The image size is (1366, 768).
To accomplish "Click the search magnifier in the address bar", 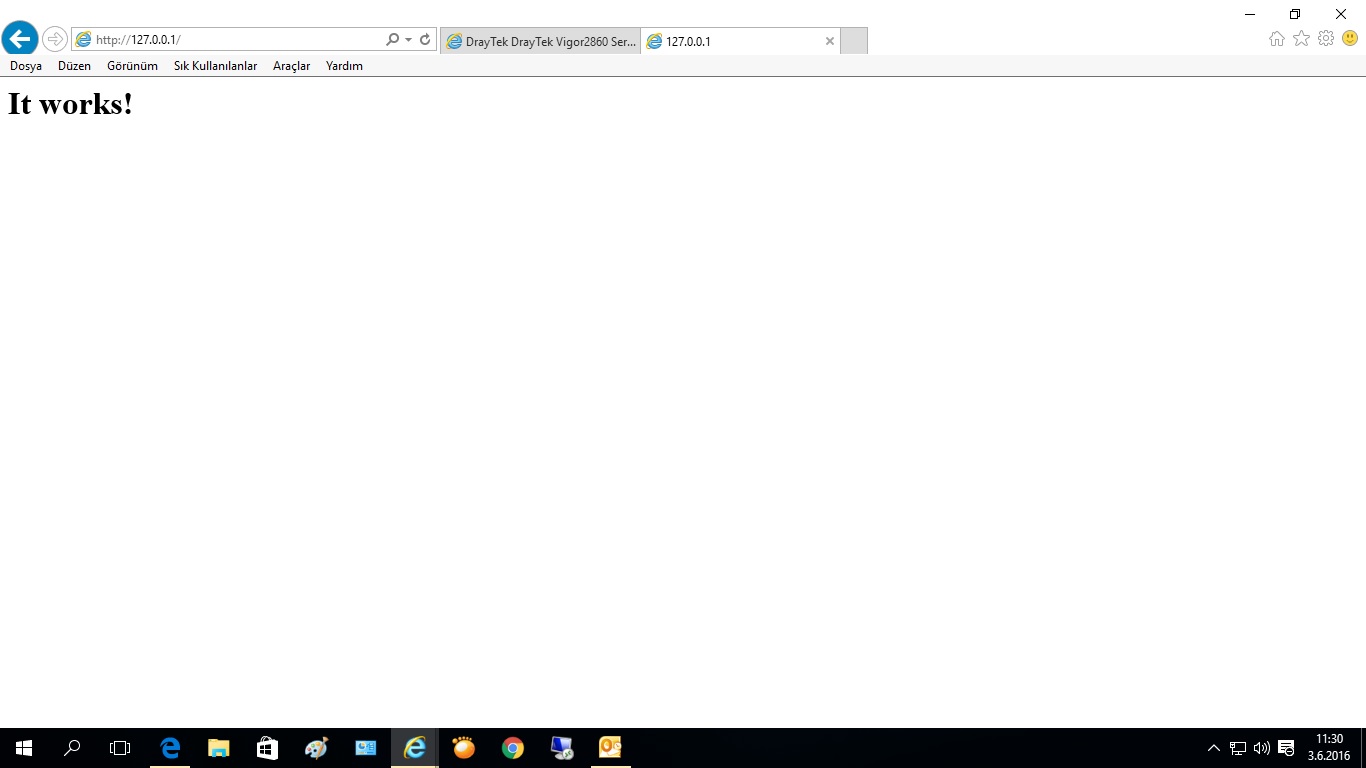I will click(x=392, y=40).
